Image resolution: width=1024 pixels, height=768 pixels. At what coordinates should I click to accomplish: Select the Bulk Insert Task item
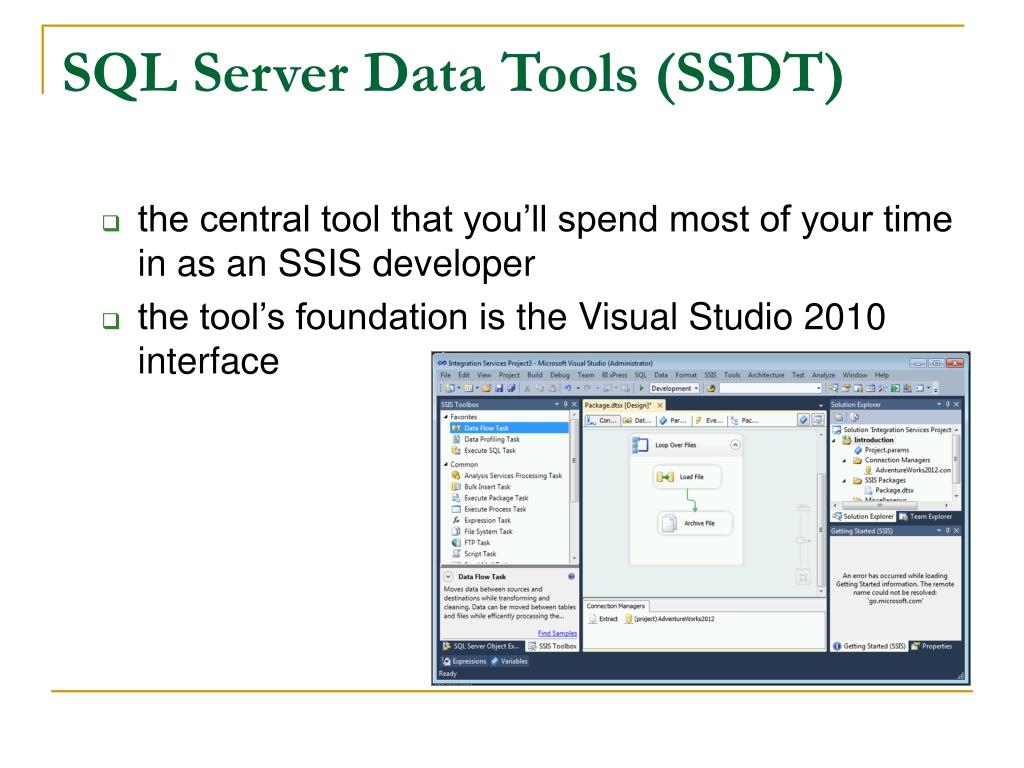[481, 487]
